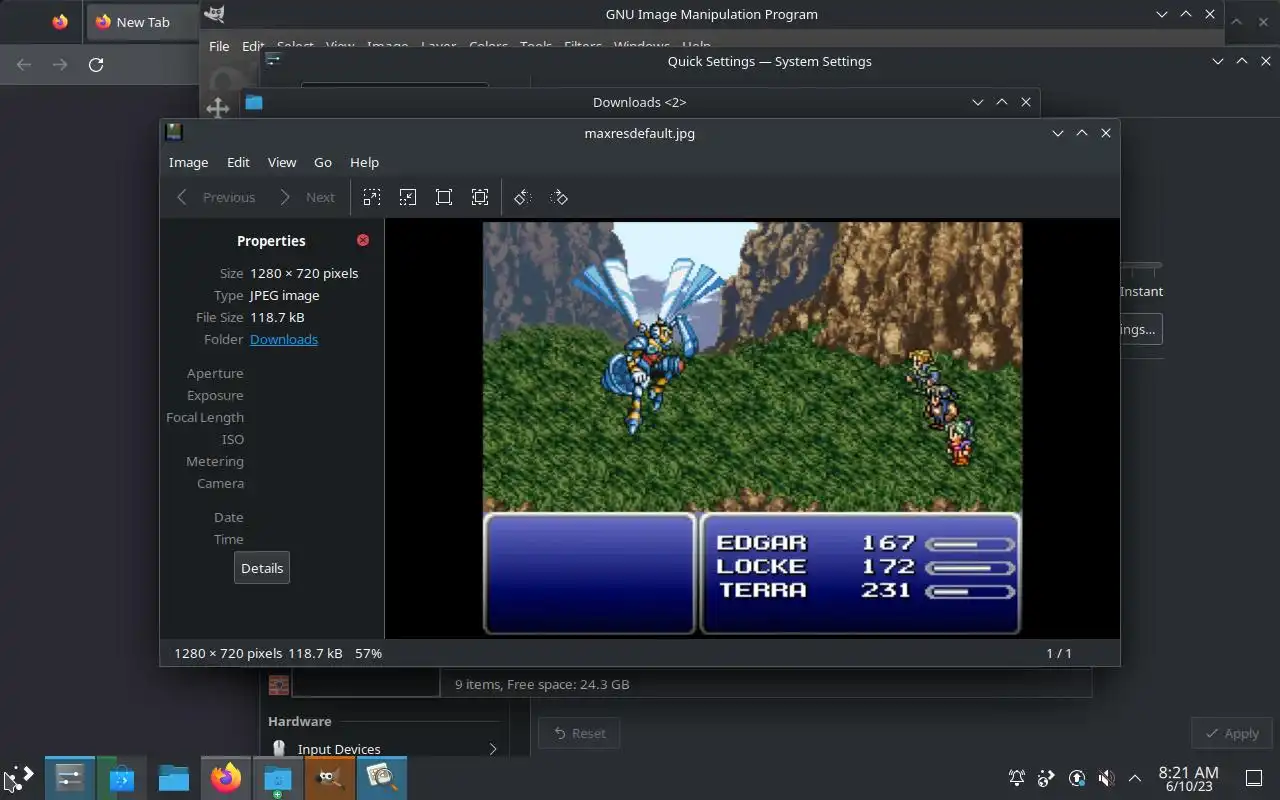Open the View menu in image viewer
The width and height of the screenshot is (1280, 800).
coord(282,162)
